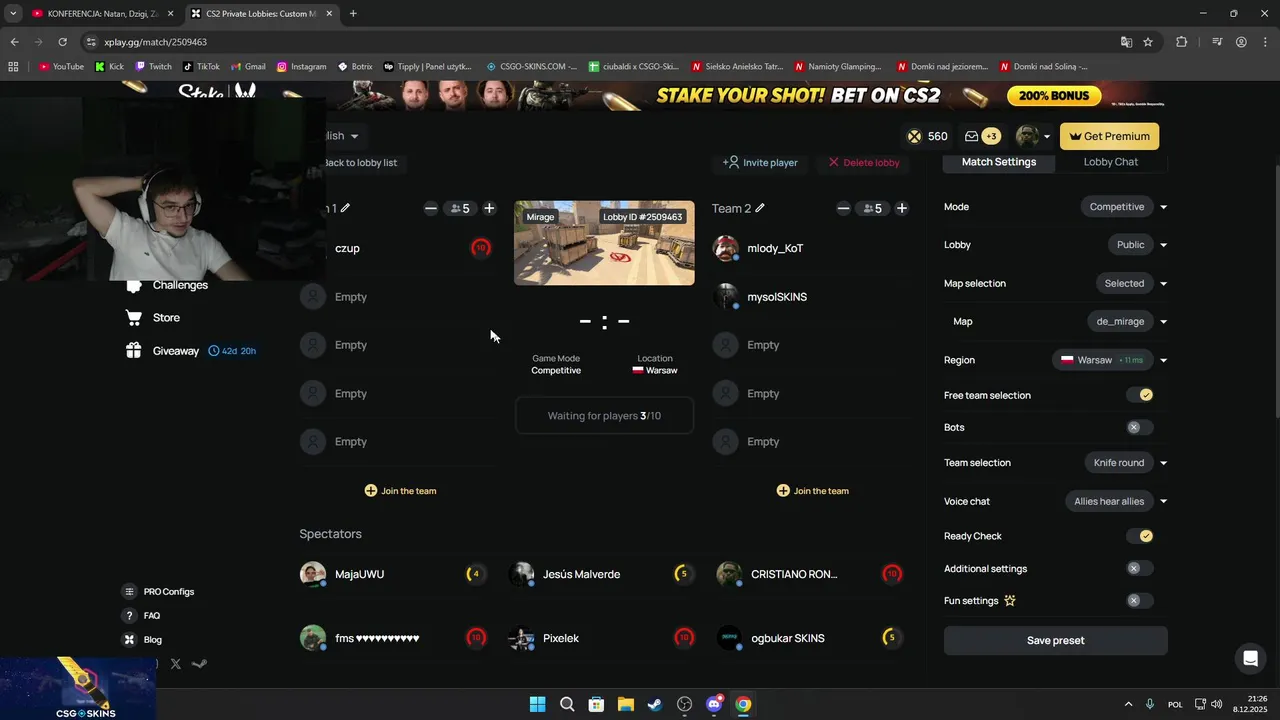This screenshot has height=720, width=1280.
Task: Enable the Additional settings toggle
Action: pos(1140,568)
